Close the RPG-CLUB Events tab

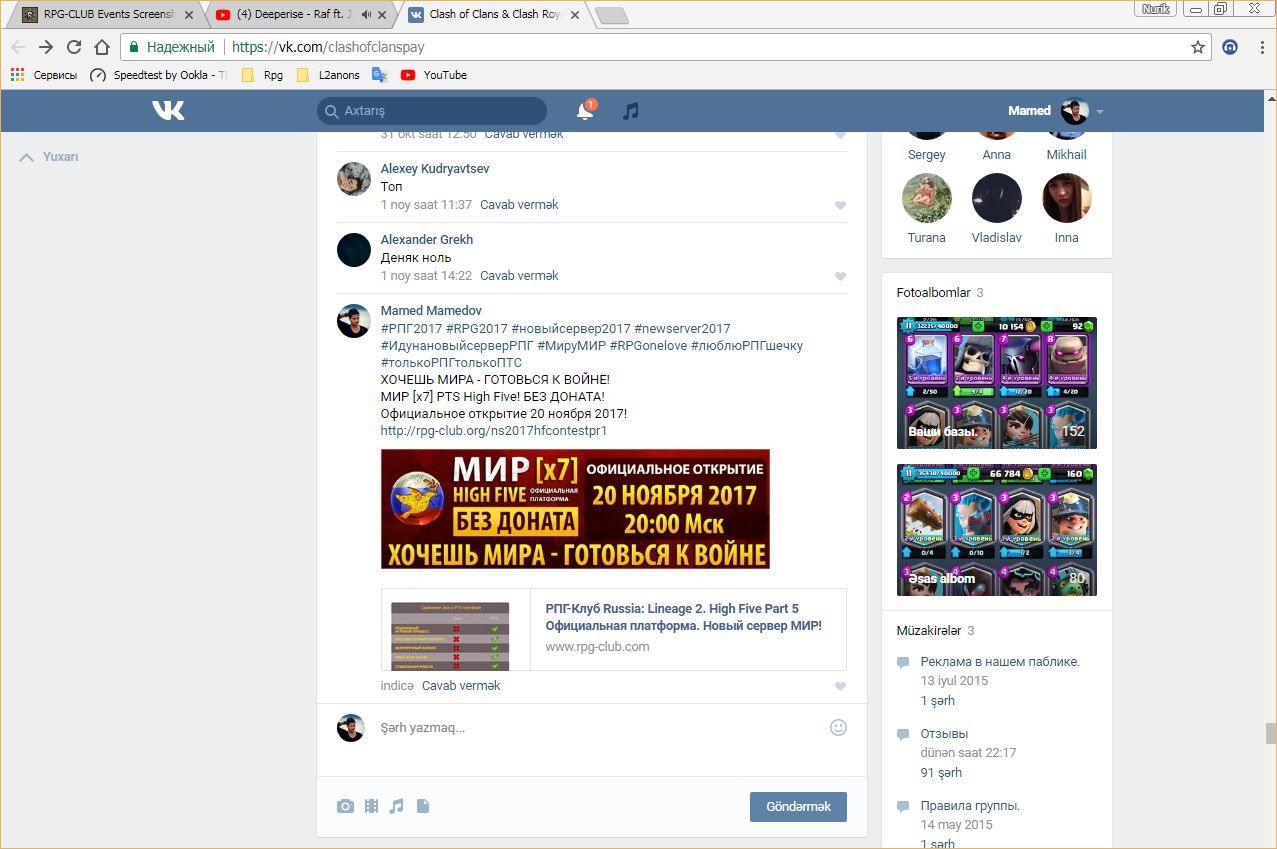pos(189,15)
